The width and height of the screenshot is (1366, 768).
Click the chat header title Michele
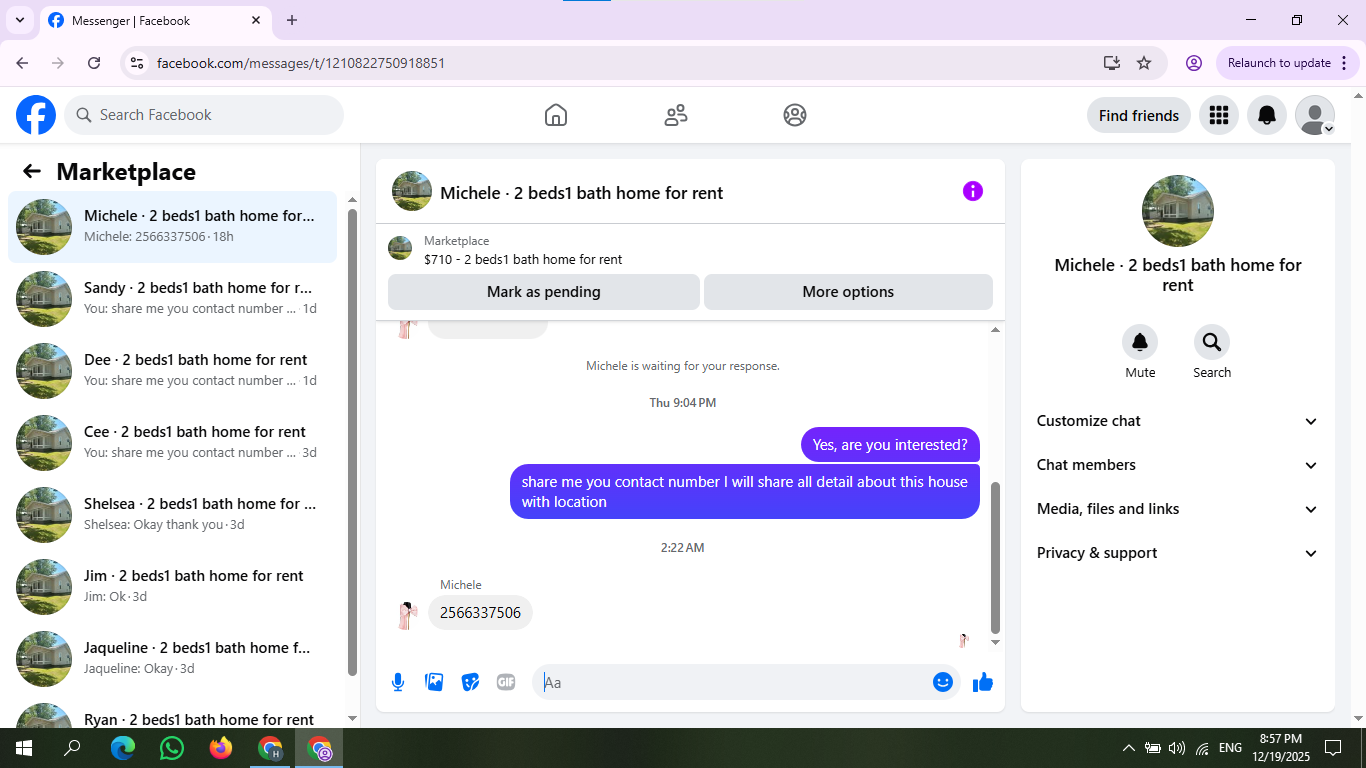[x=581, y=193]
